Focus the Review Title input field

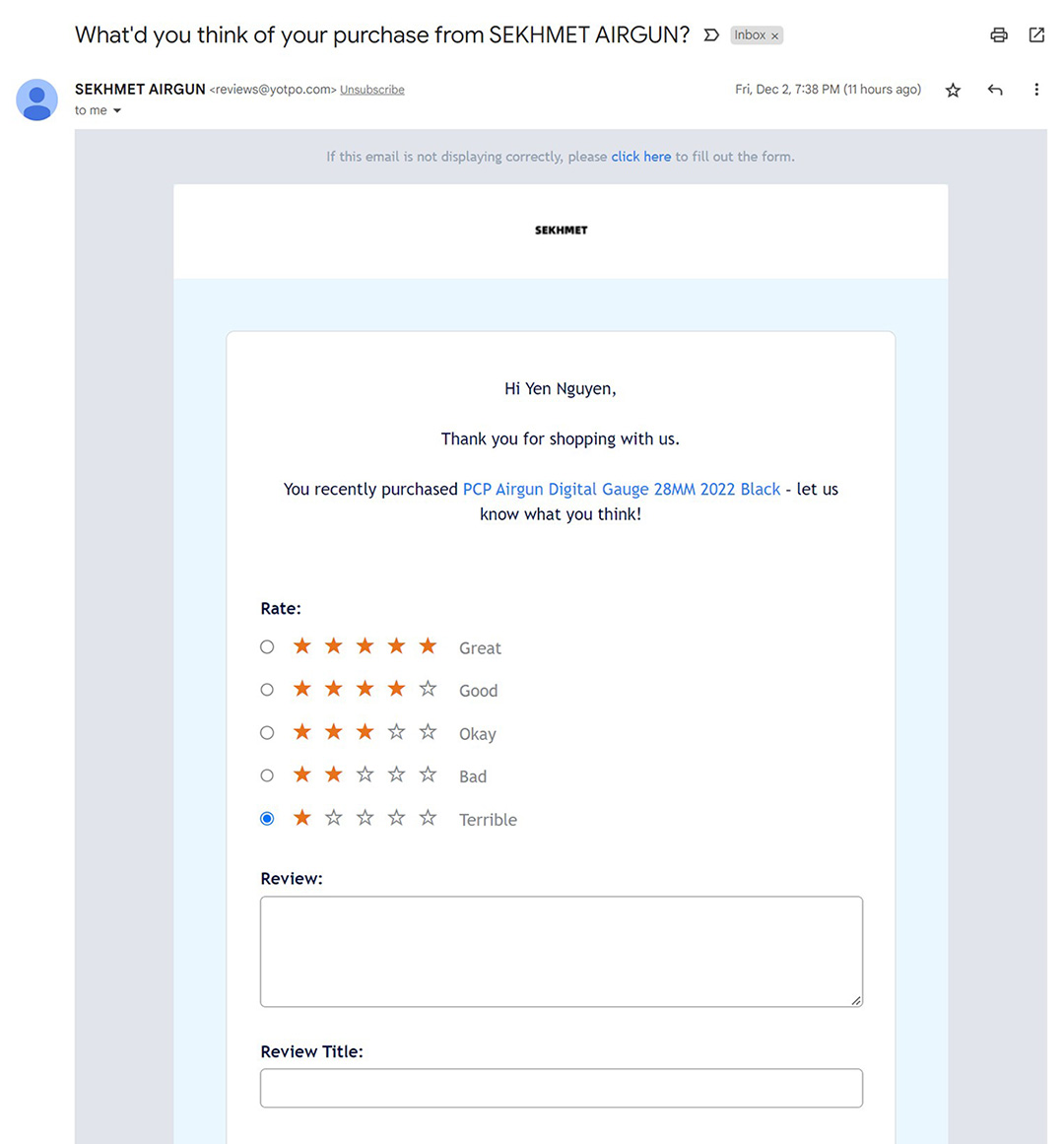[x=562, y=1088]
